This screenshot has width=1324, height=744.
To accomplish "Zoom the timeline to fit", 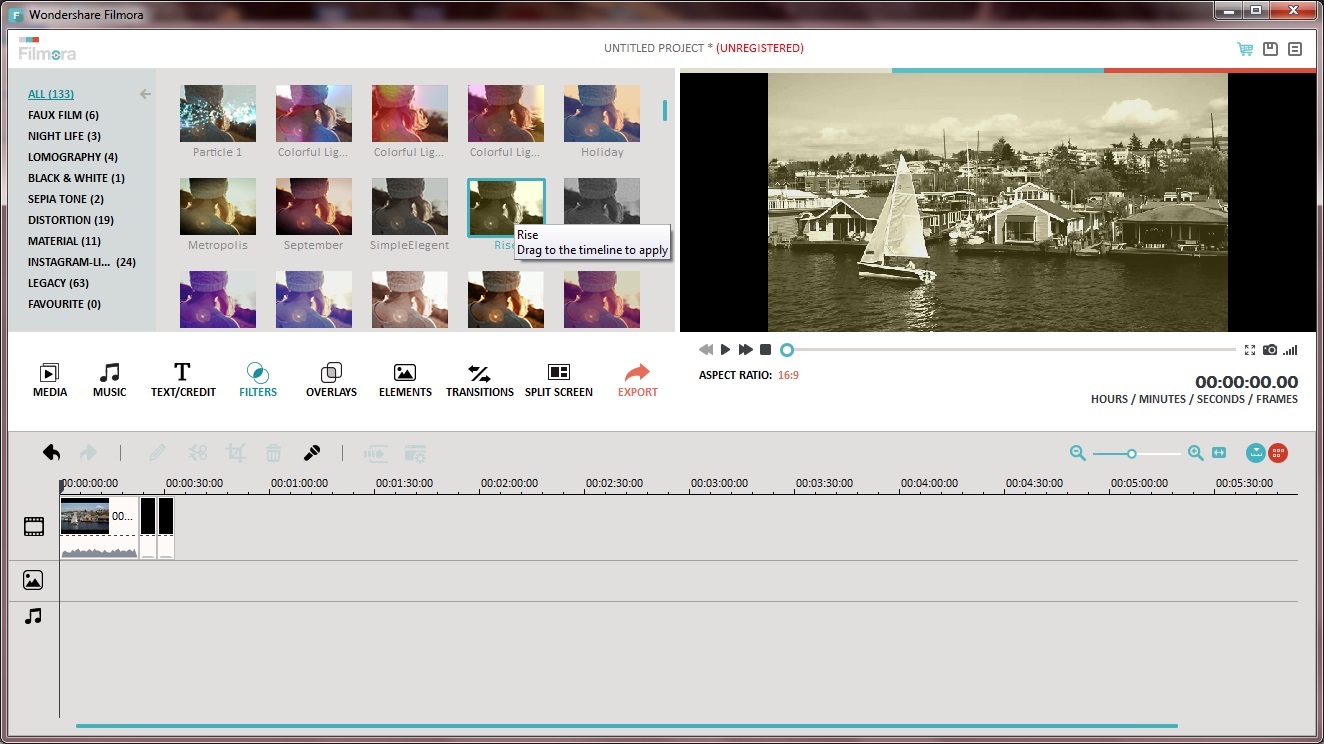I will pos(1219,452).
